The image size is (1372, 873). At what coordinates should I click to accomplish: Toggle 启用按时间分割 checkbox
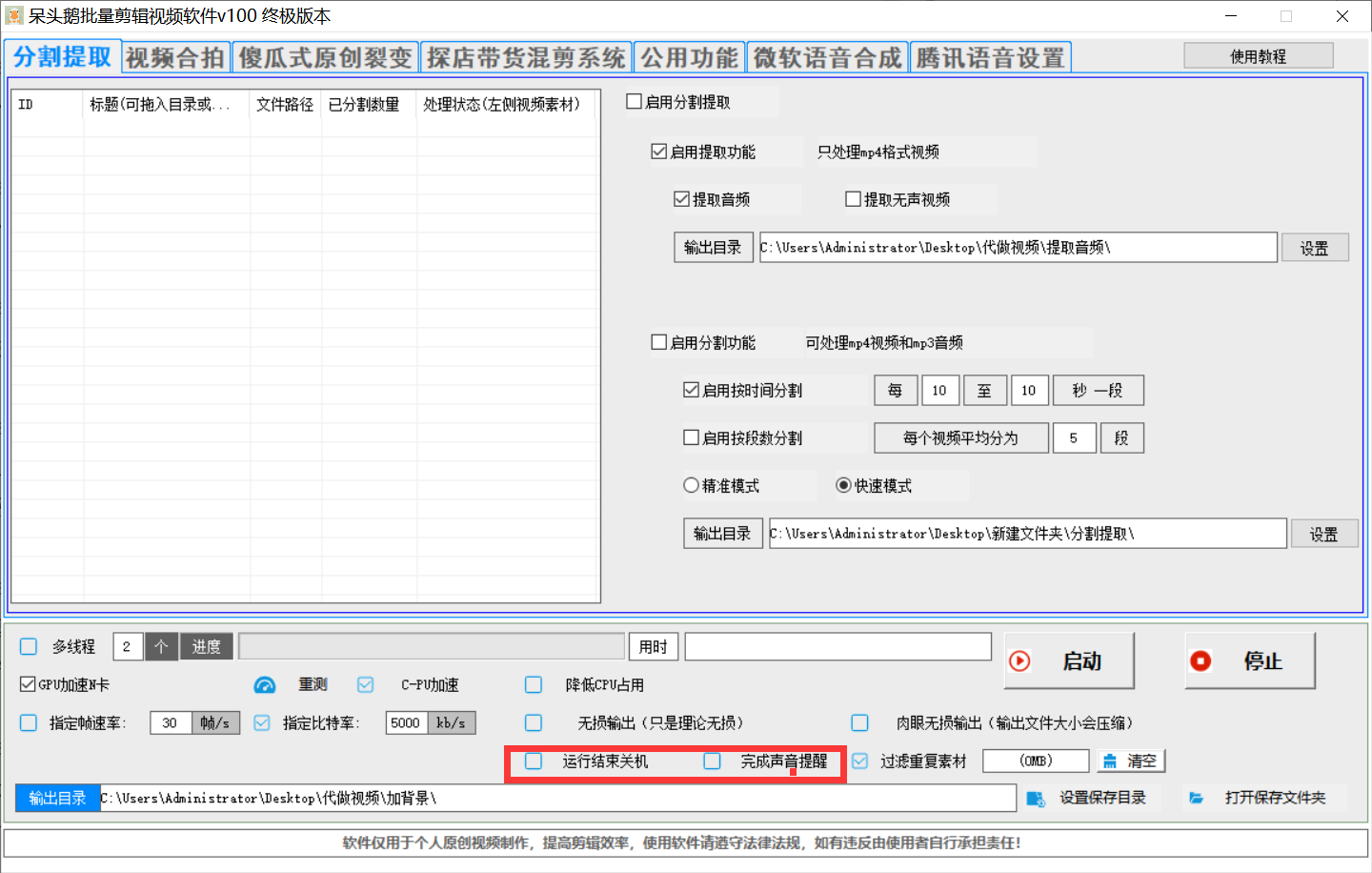691,390
